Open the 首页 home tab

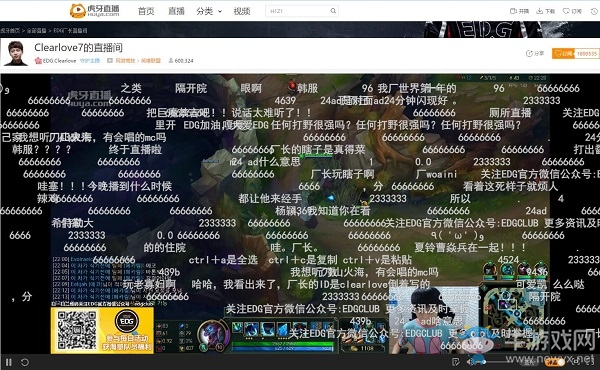[x=146, y=11]
